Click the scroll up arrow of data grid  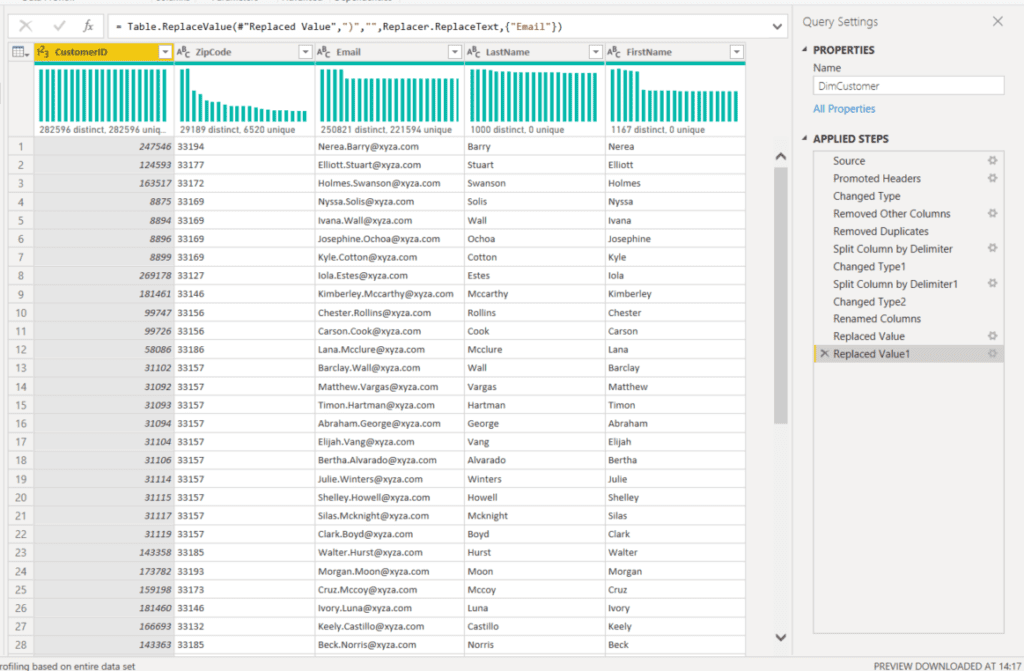[780, 157]
